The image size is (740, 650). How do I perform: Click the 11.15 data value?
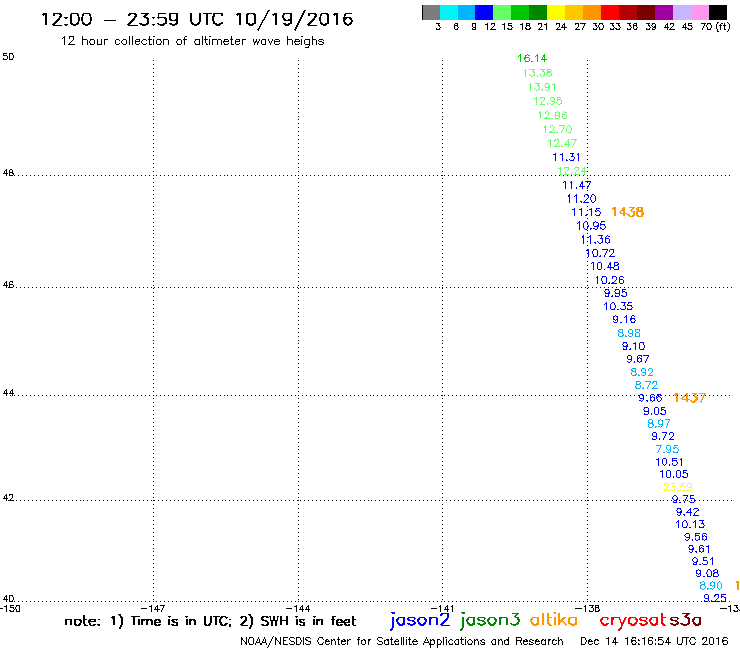586,212
